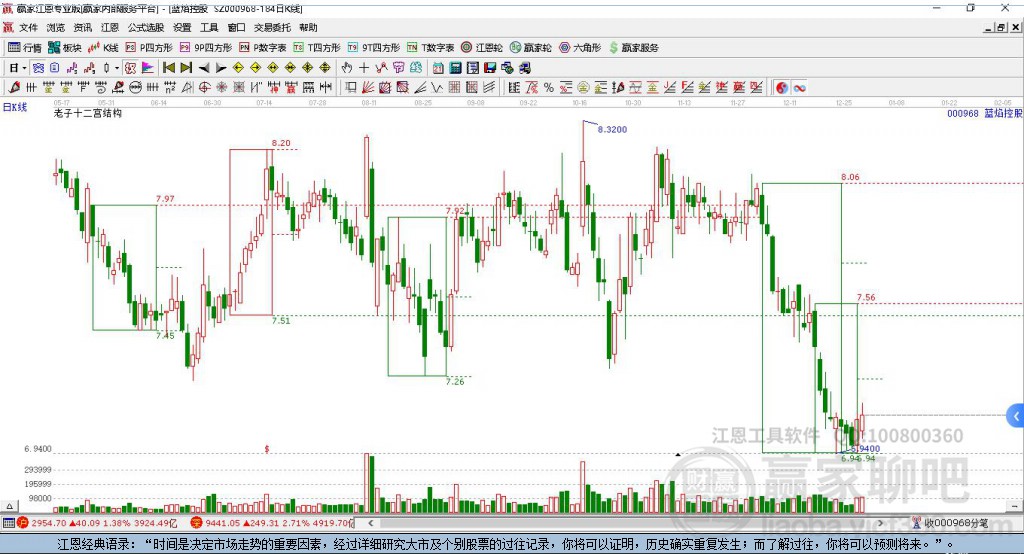1024x554 pixels.
Task: Open the P四方形 tool
Action: point(149,48)
